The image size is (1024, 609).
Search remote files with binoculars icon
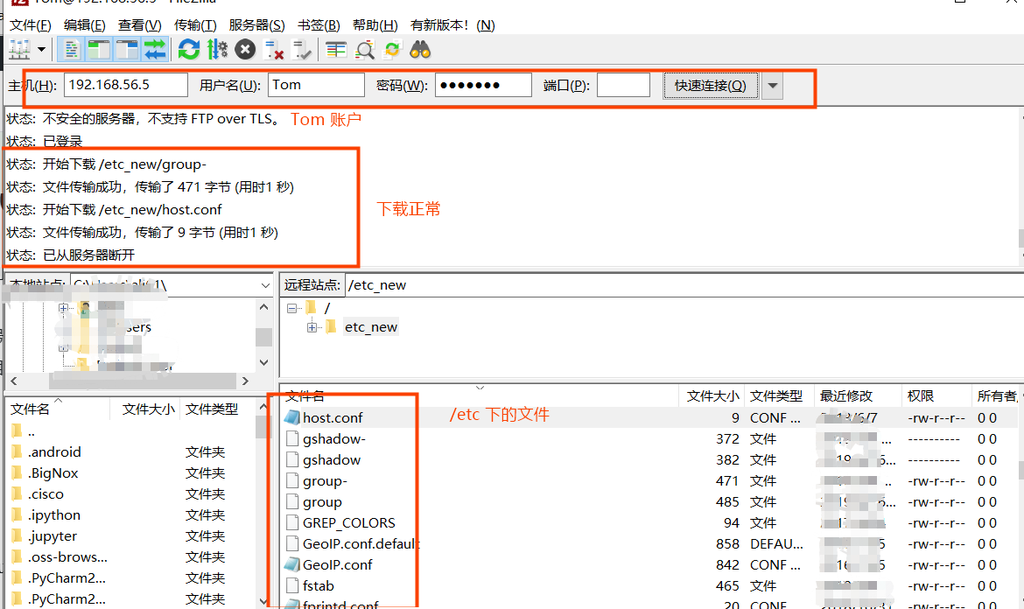(420, 49)
